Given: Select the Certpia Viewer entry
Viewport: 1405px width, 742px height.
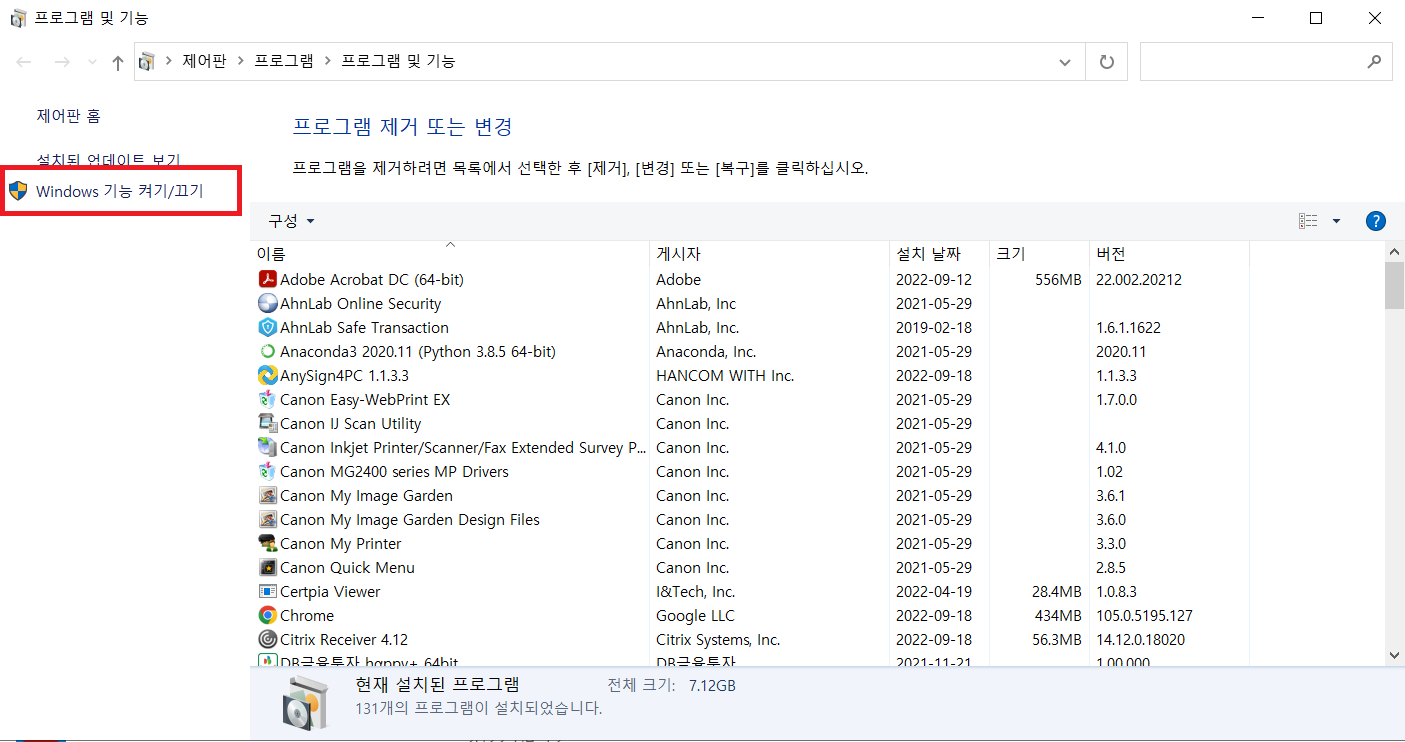Looking at the screenshot, I should 330,592.
